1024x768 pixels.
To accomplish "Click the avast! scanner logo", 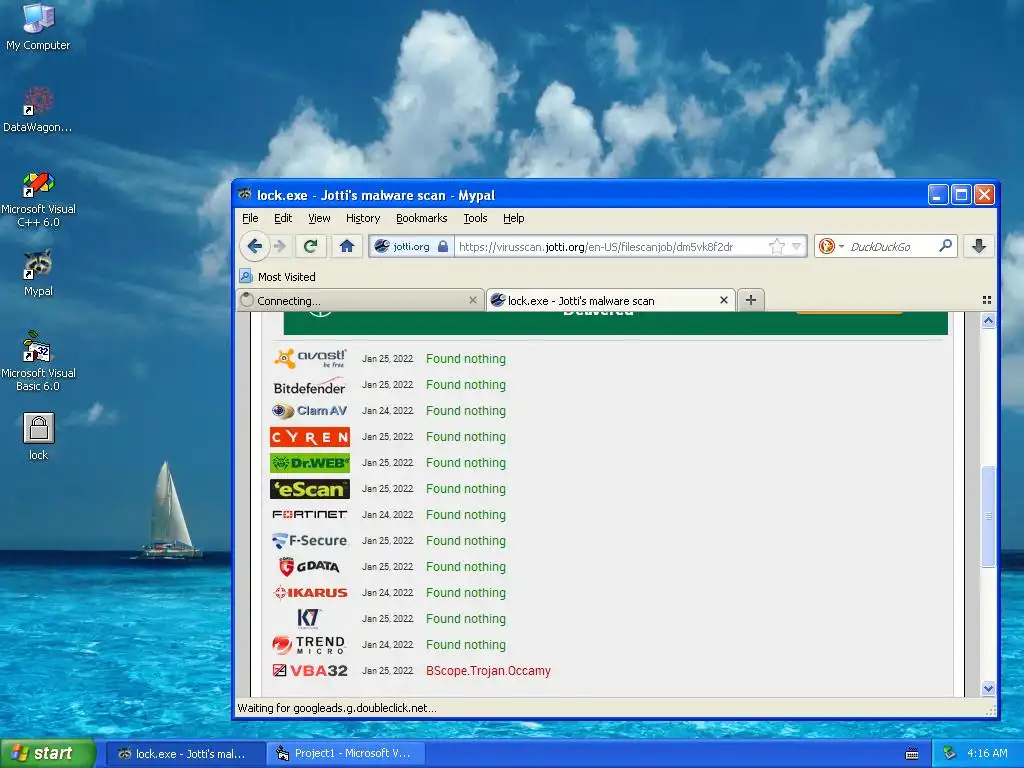I will 310,359.
